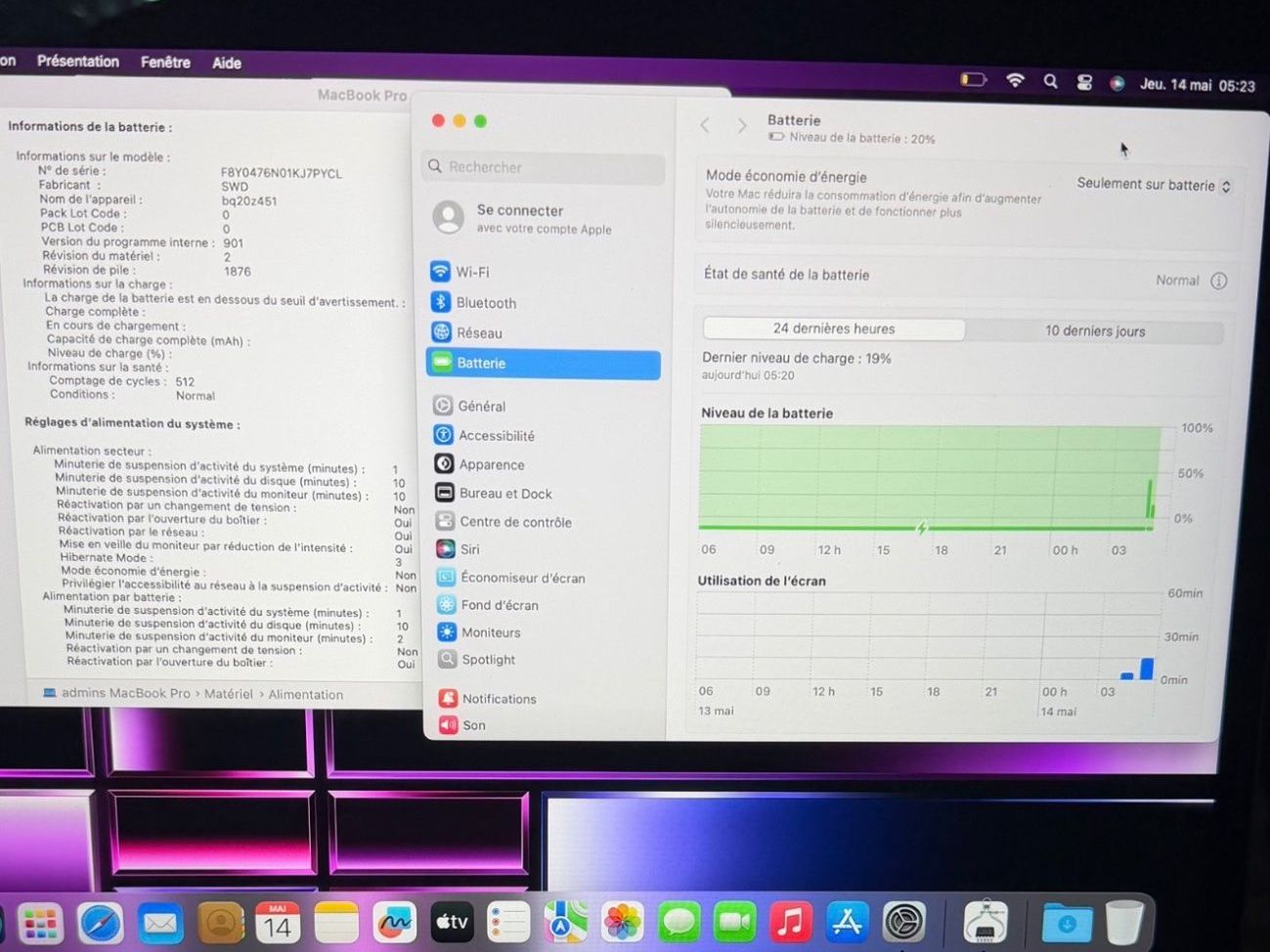Open Notifications settings
This screenshot has height=952, width=1270.
tap(488, 699)
